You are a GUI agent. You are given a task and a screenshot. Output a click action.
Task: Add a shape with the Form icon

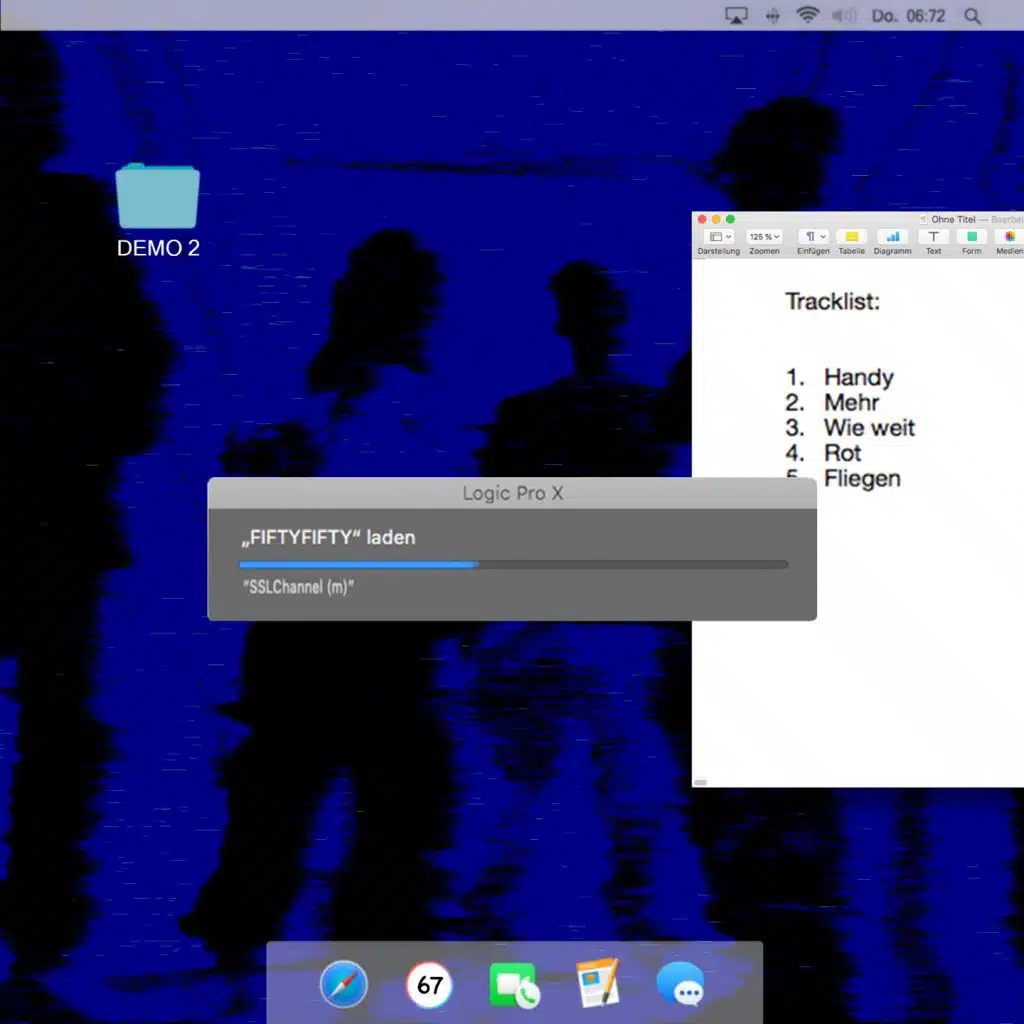pos(971,238)
